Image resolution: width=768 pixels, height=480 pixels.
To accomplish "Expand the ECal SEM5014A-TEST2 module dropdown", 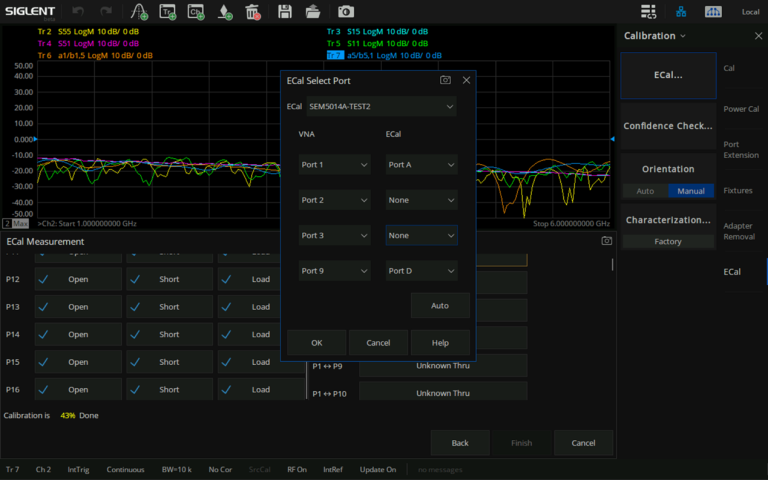I will [381, 106].
